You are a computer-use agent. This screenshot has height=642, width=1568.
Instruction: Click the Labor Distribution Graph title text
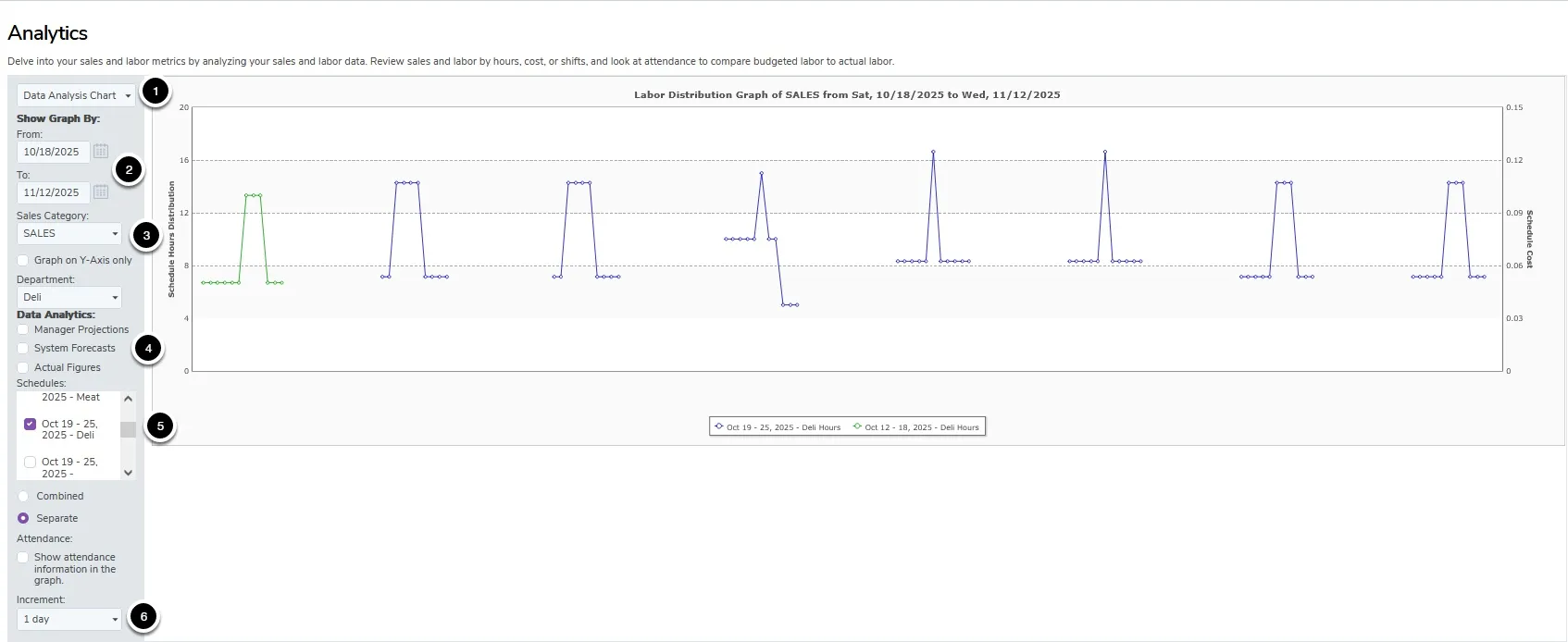click(847, 94)
